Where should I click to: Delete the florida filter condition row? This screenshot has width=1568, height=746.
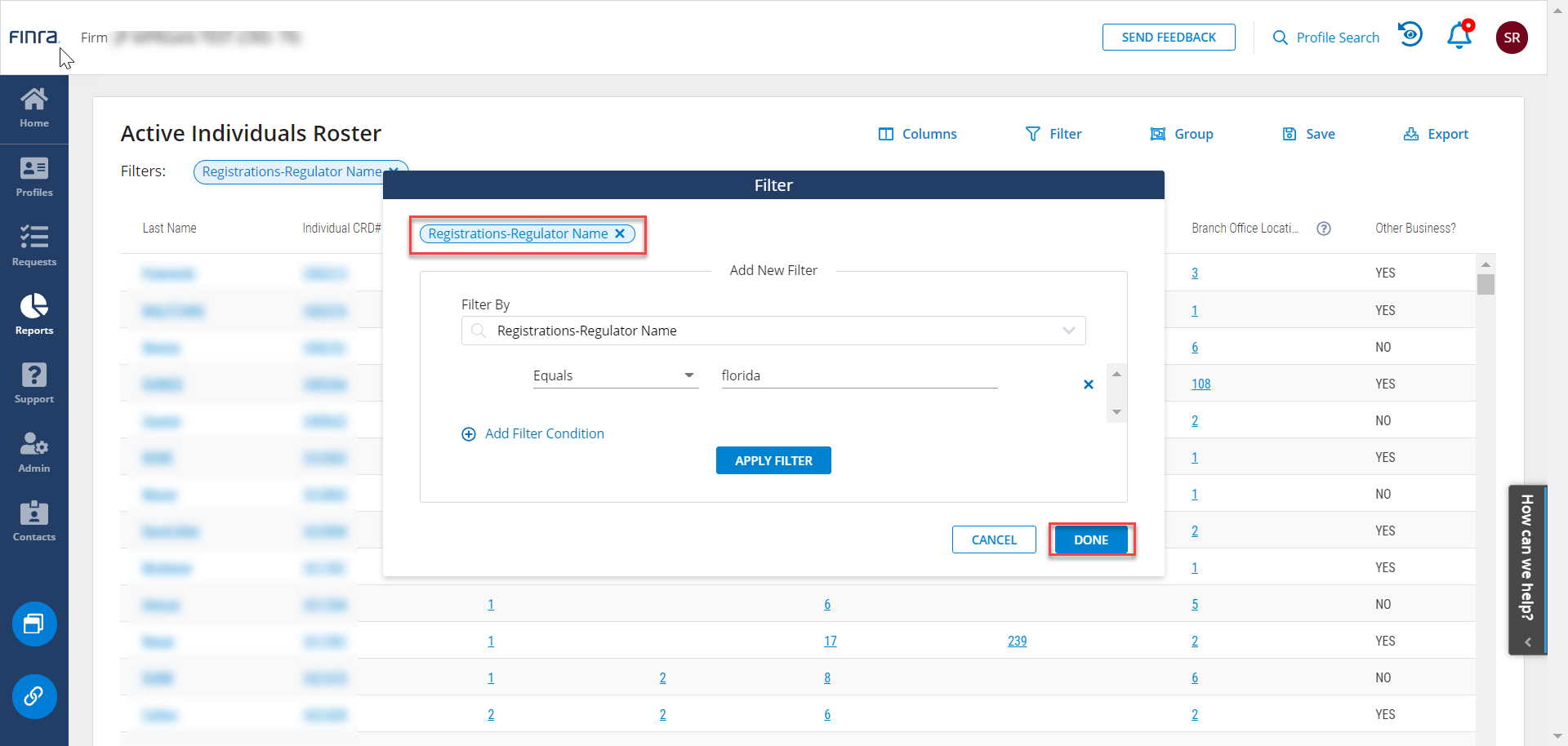point(1088,384)
